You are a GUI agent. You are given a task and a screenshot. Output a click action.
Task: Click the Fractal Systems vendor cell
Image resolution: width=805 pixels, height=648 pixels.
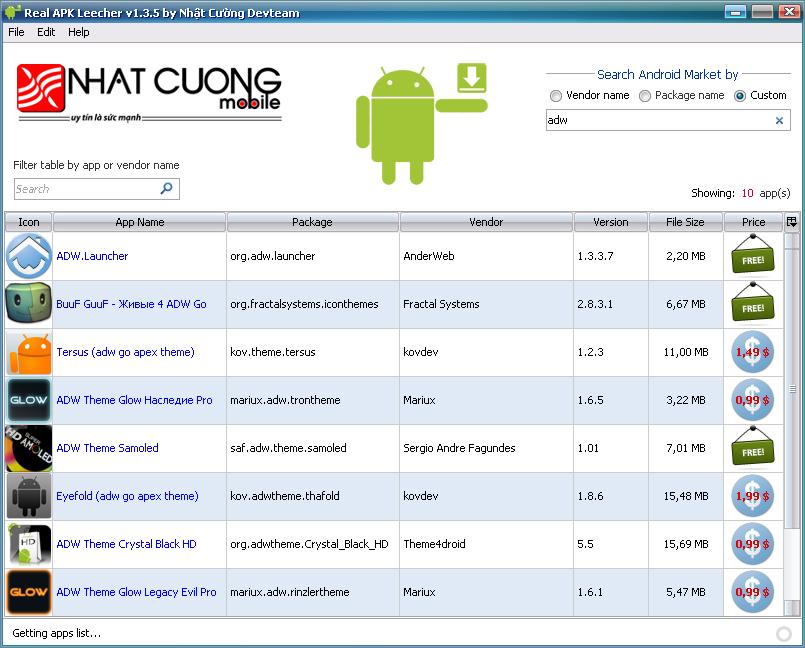click(x=486, y=304)
